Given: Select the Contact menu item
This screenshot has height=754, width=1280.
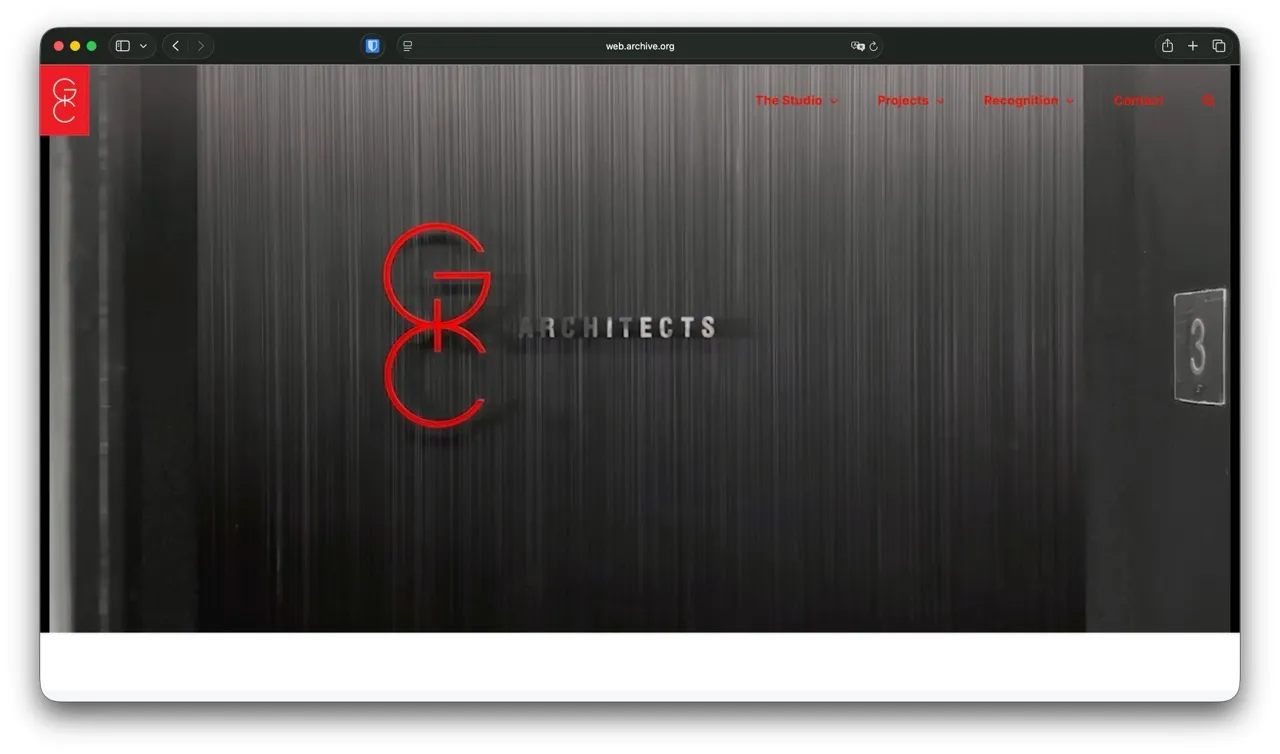Looking at the screenshot, I should coord(1138,100).
